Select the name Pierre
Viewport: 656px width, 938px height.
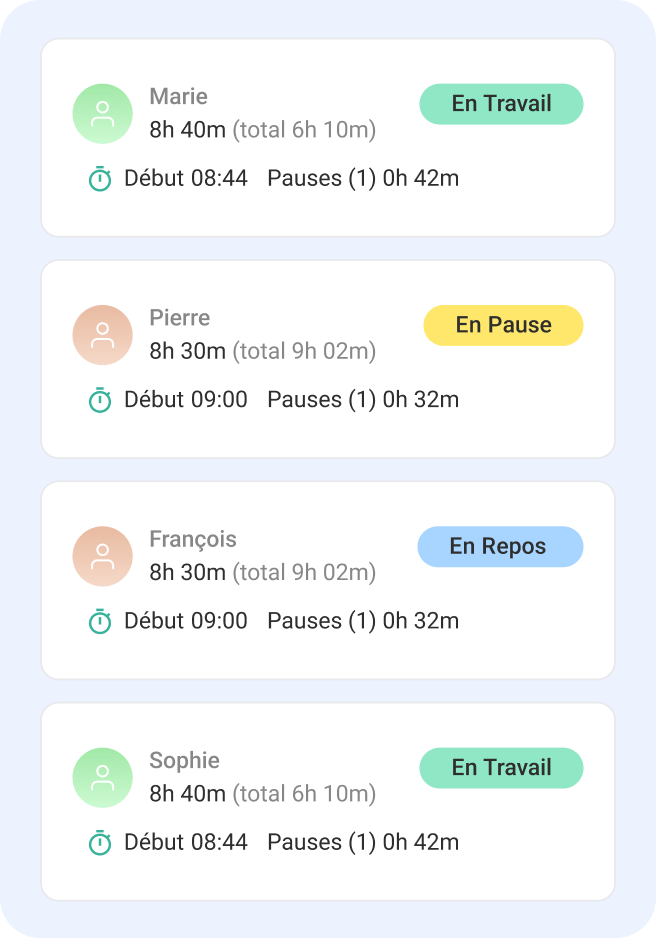(x=179, y=318)
